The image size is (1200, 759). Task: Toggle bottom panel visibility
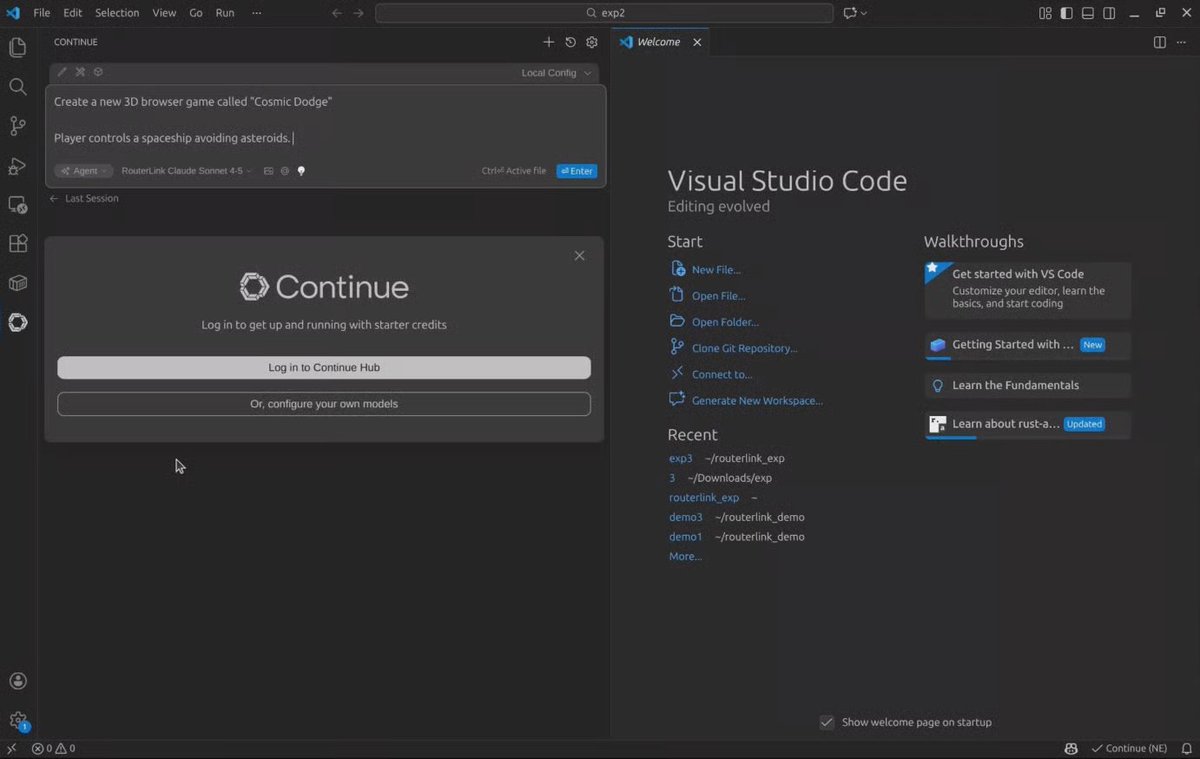click(x=1088, y=13)
